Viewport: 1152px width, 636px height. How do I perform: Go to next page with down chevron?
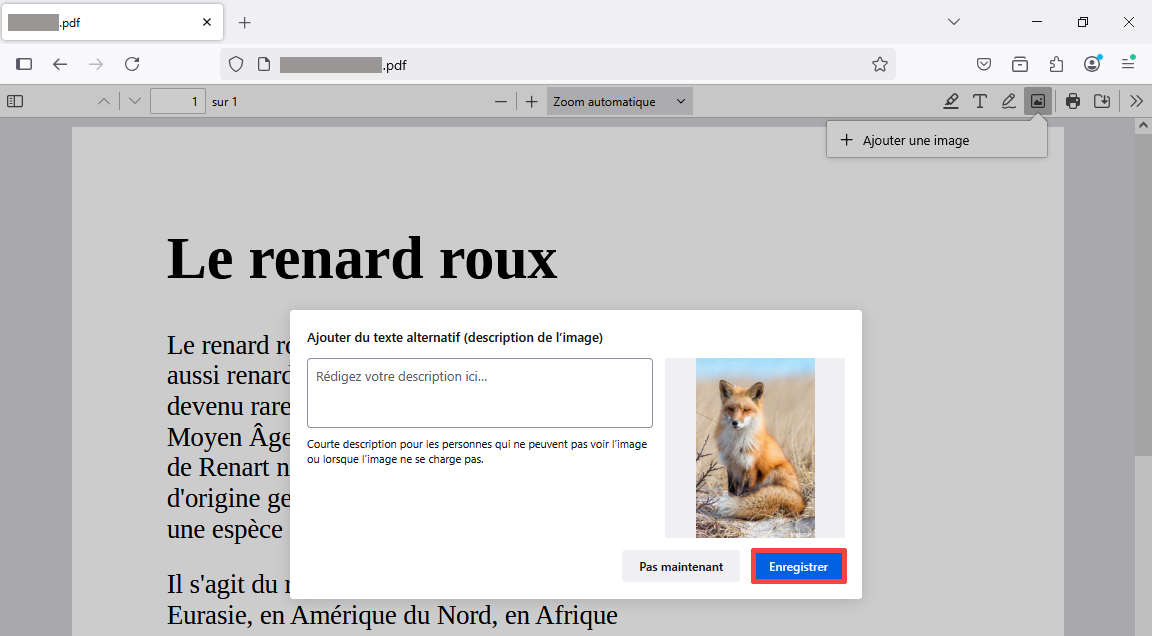tap(134, 100)
